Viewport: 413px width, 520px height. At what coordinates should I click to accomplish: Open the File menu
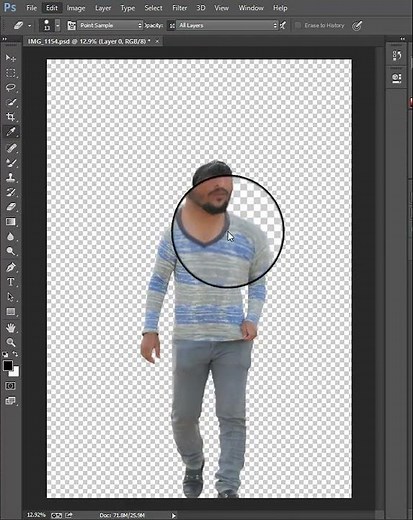click(31, 8)
